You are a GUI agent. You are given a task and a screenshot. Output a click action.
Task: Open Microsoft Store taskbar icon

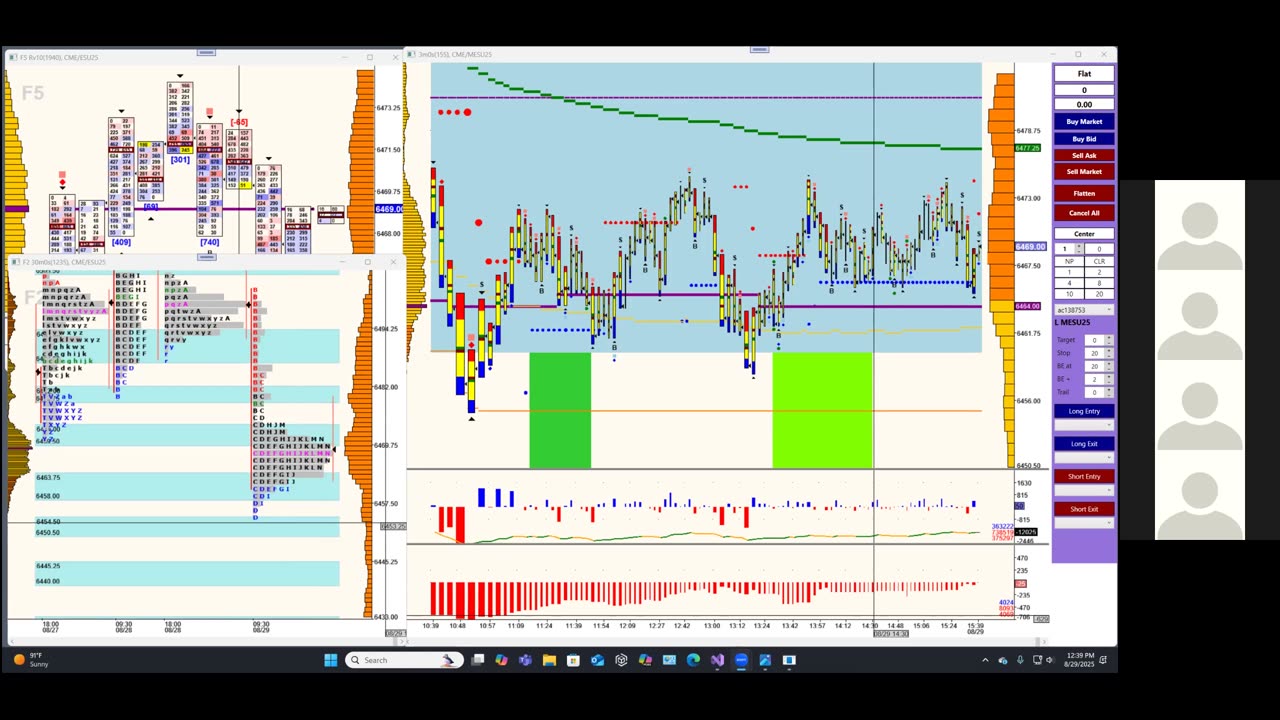tap(573, 660)
